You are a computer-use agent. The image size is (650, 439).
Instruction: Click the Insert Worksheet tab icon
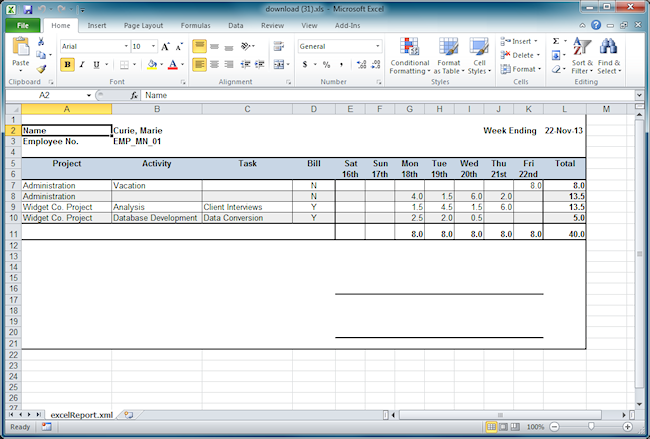pos(129,415)
